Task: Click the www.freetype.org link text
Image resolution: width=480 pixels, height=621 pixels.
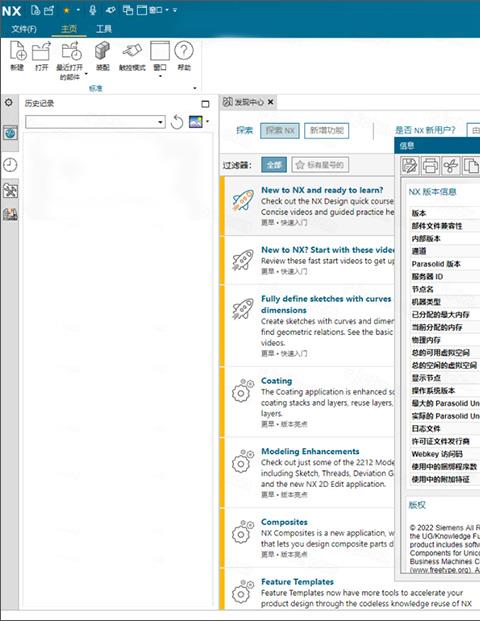Action: coord(441,570)
